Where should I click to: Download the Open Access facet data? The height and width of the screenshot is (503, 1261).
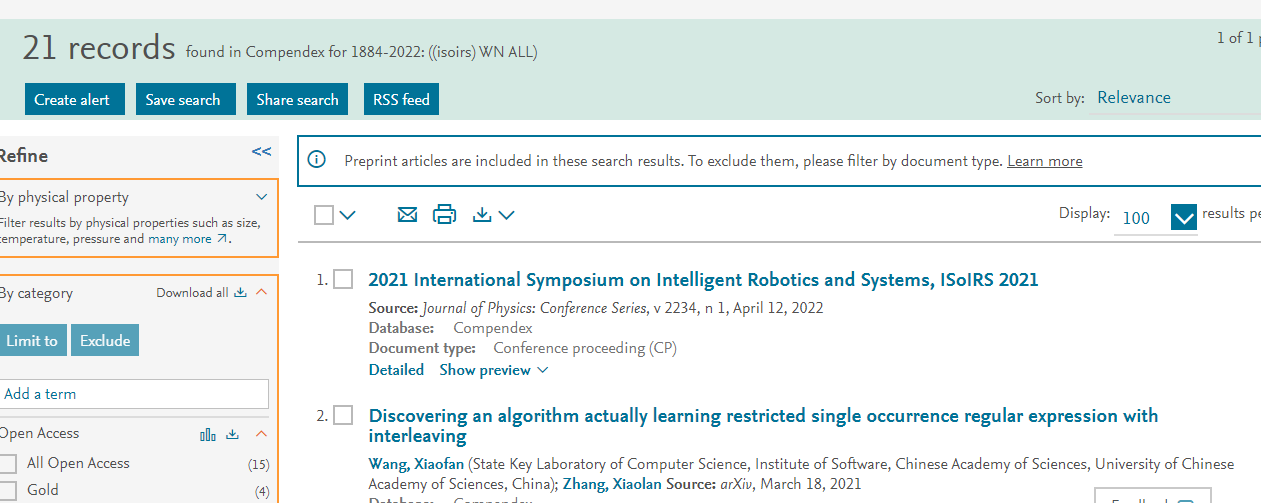(233, 434)
